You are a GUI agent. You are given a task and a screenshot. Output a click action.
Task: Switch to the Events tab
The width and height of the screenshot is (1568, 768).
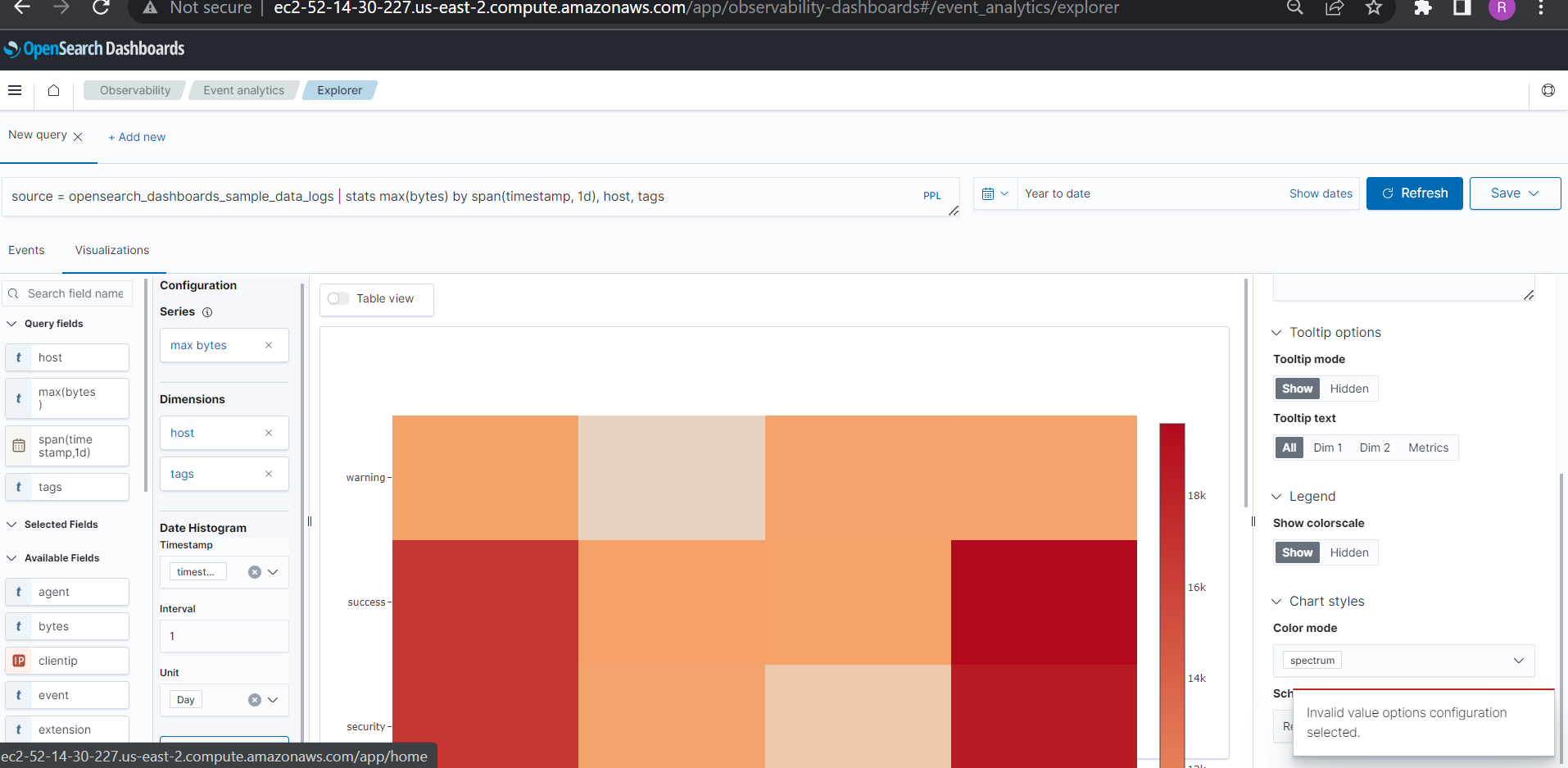[26, 250]
